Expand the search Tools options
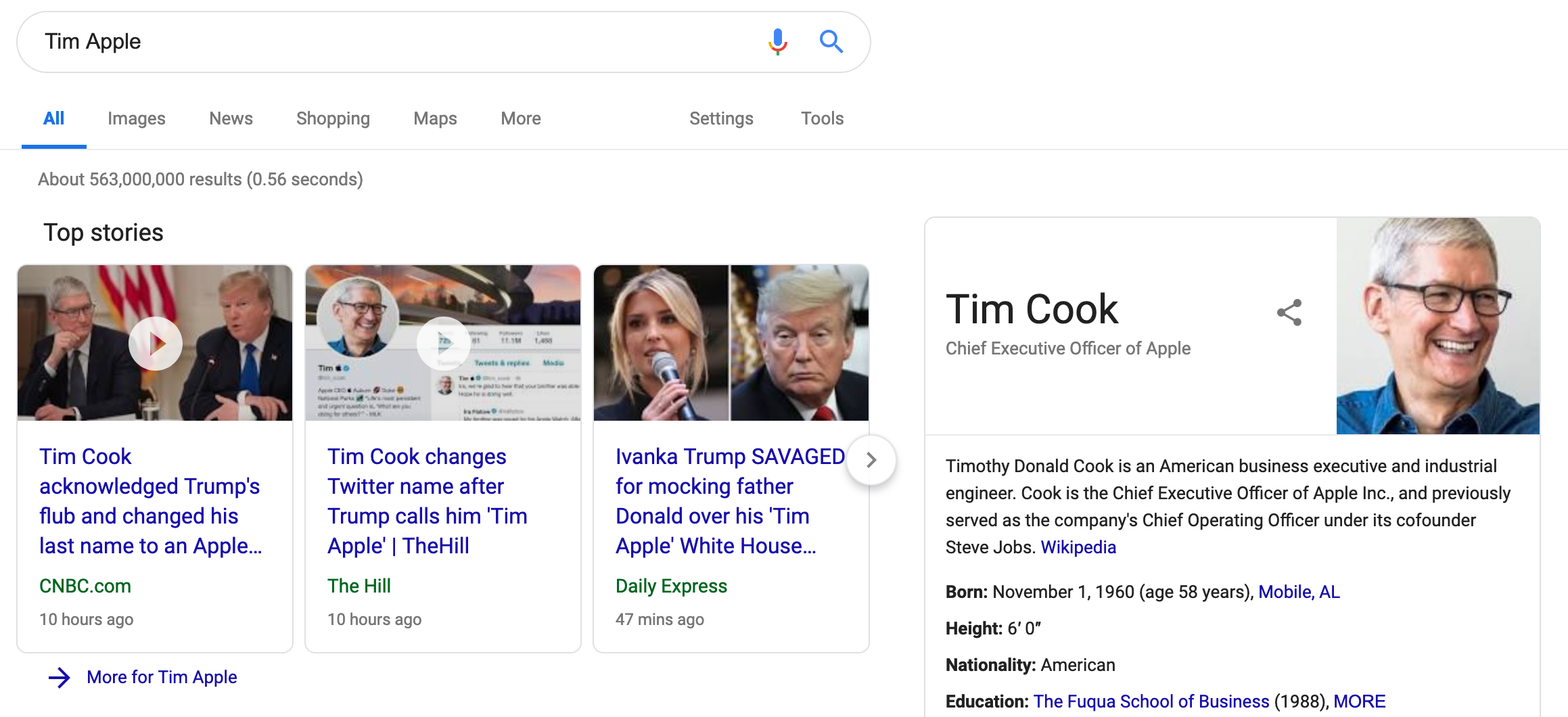The width and height of the screenshot is (1568, 717). pyautogui.click(x=823, y=118)
